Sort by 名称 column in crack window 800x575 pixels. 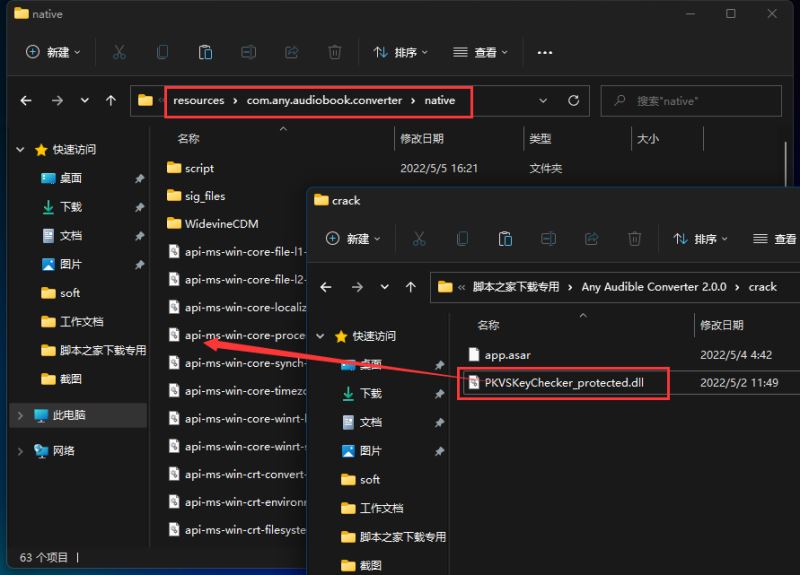488,326
